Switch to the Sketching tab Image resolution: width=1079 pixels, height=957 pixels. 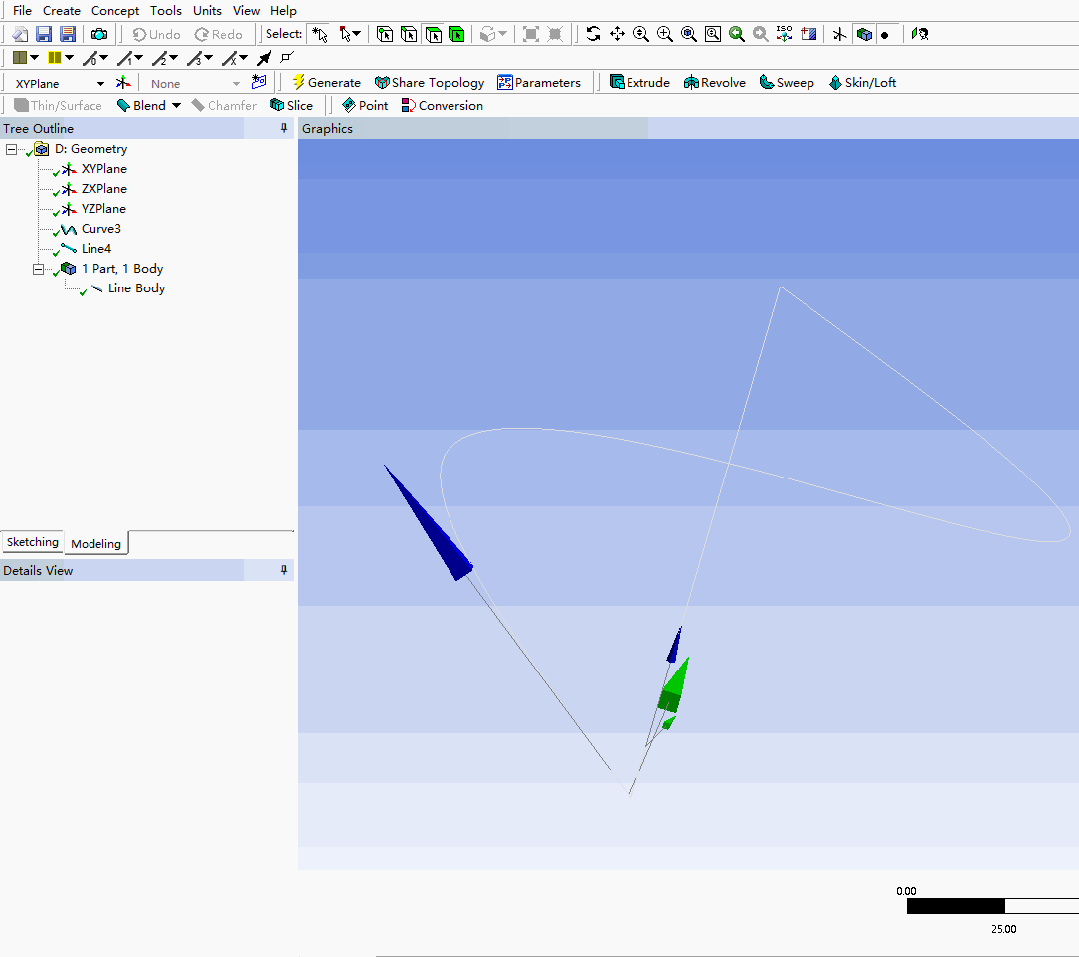[32, 542]
